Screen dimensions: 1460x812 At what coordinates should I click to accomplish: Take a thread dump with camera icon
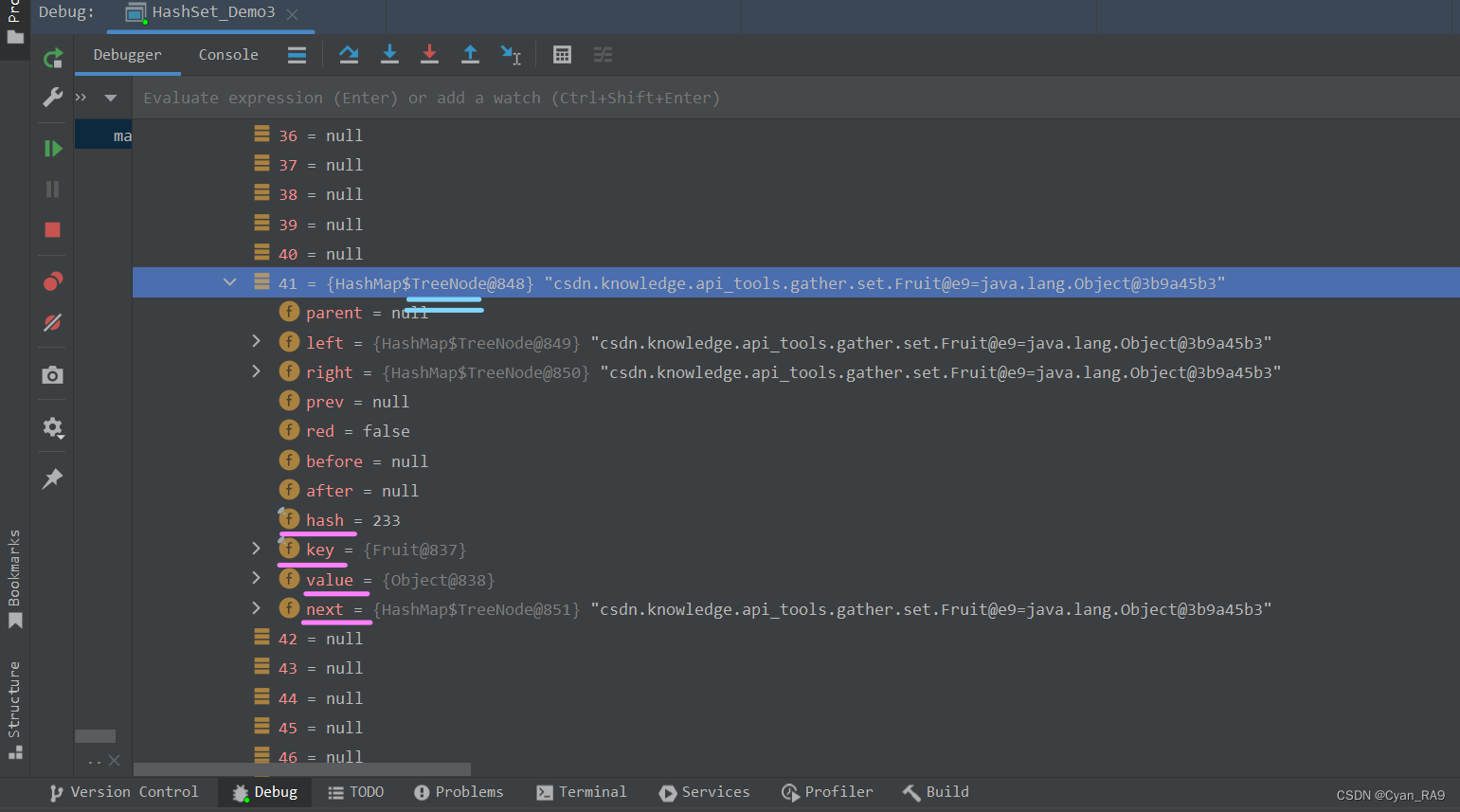click(53, 375)
